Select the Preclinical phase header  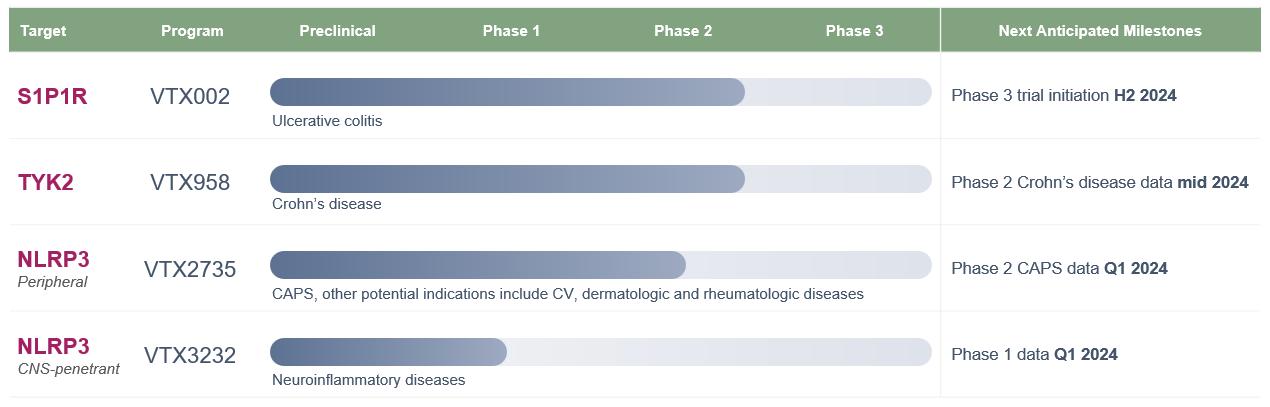click(337, 31)
